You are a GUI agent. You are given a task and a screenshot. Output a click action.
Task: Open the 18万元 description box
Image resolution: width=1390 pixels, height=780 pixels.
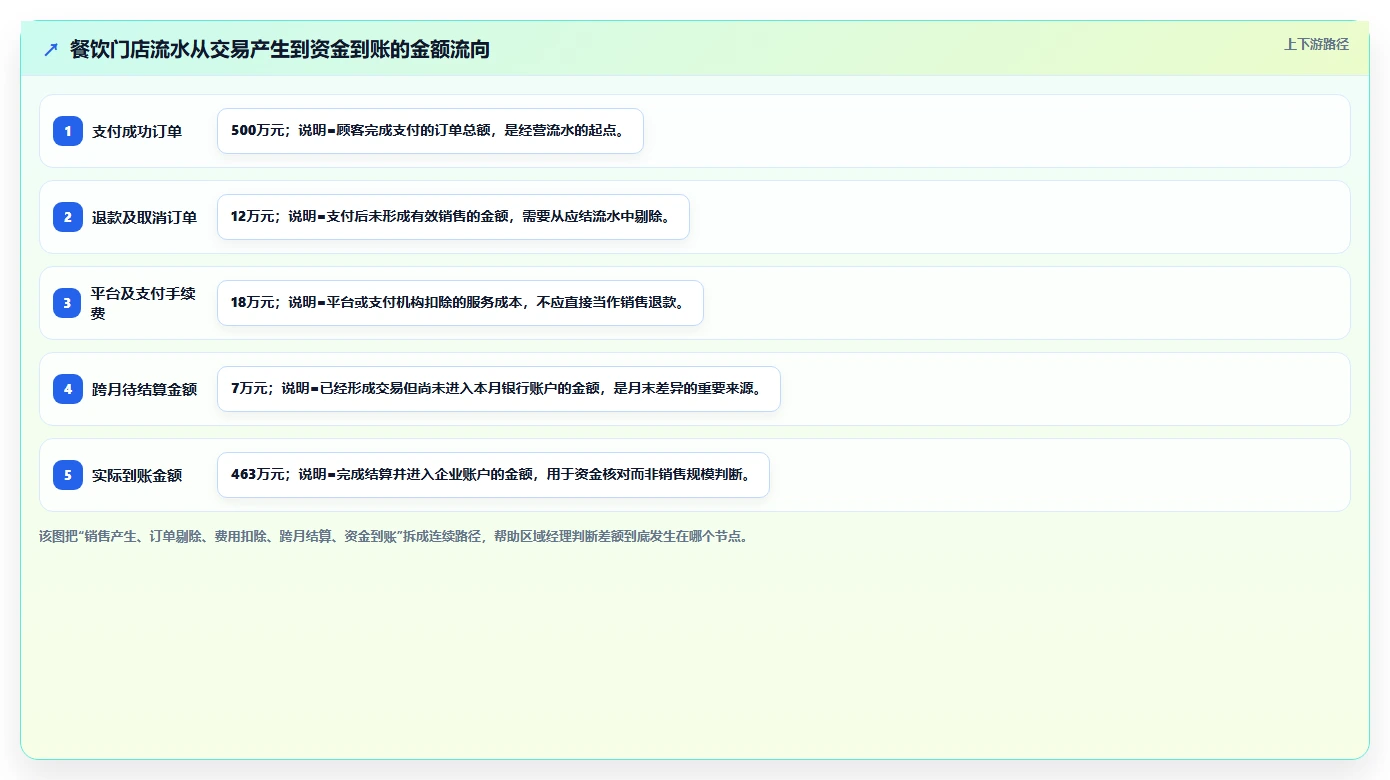tap(460, 303)
